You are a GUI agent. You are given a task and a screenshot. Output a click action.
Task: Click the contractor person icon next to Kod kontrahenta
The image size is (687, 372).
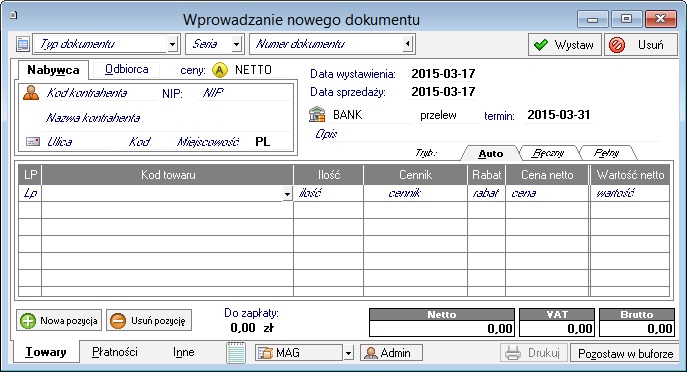coord(31,93)
